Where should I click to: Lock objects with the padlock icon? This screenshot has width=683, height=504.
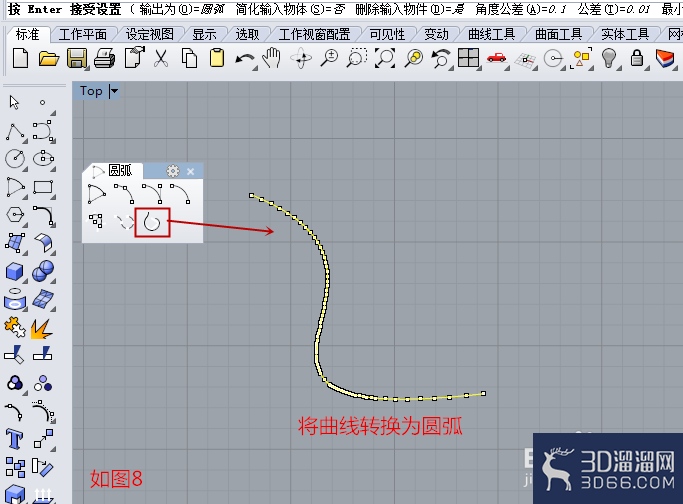coord(637,58)
